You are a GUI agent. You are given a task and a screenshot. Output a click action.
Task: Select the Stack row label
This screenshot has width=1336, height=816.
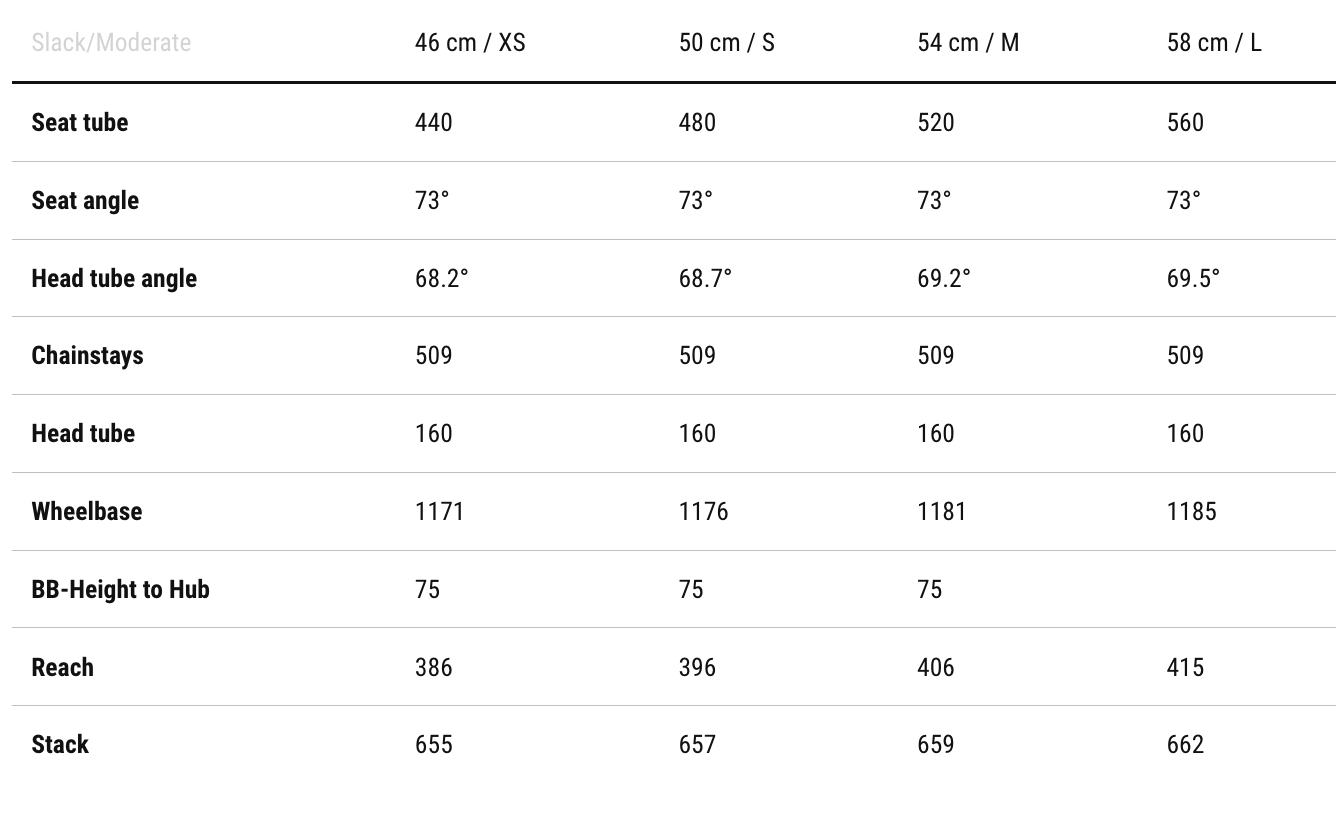pos(60,744)
